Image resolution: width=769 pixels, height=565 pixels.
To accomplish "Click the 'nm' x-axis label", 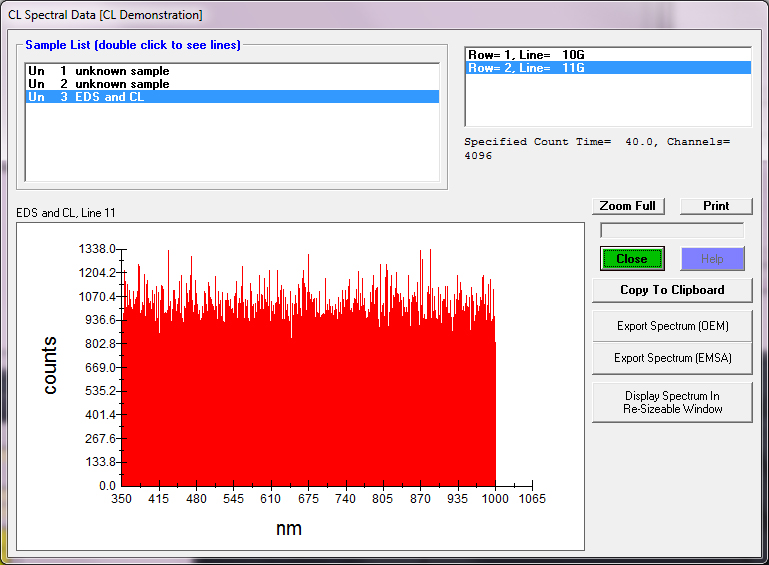I will click(x=289, y=527).
